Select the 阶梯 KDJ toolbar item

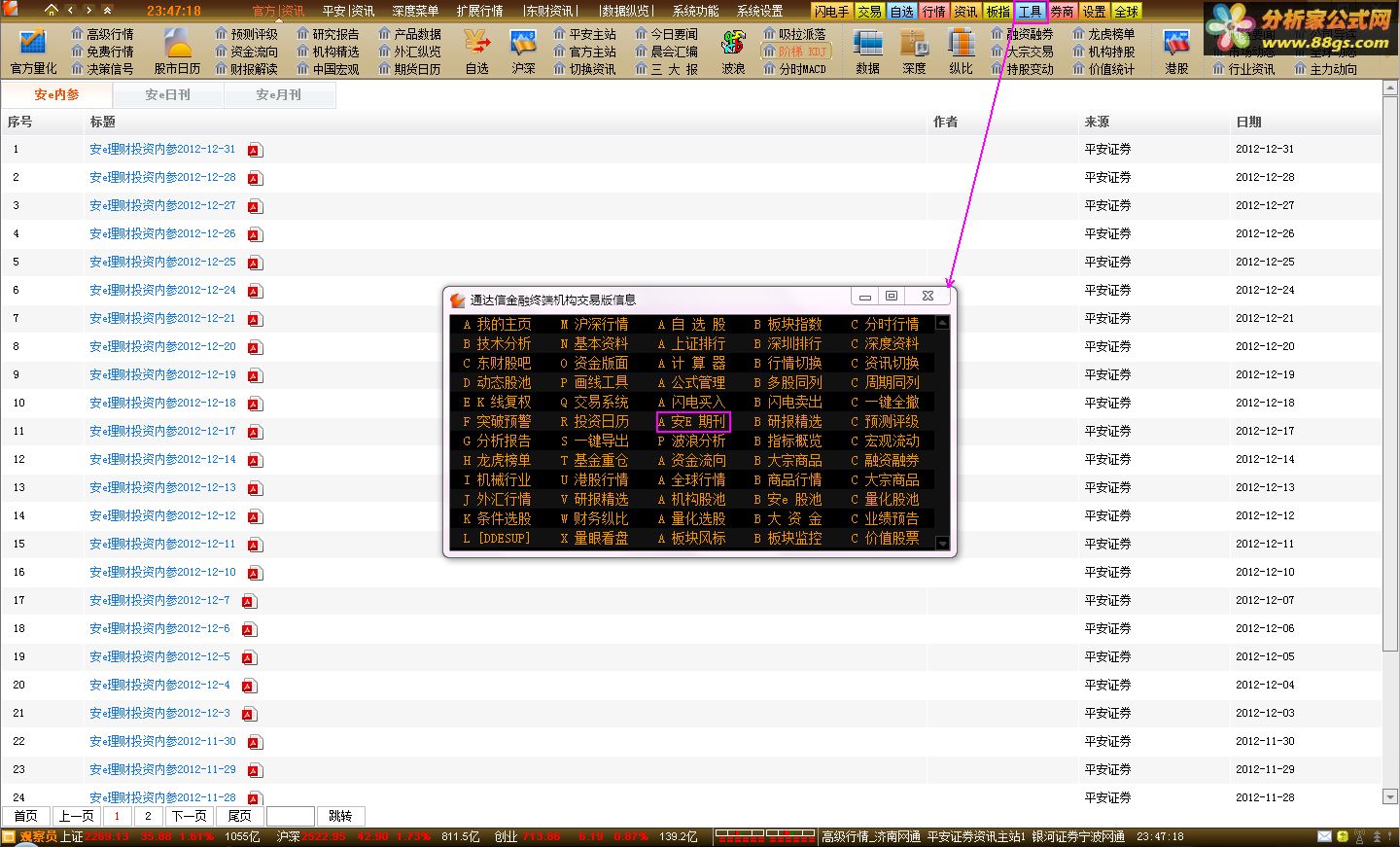click(794, 52)
